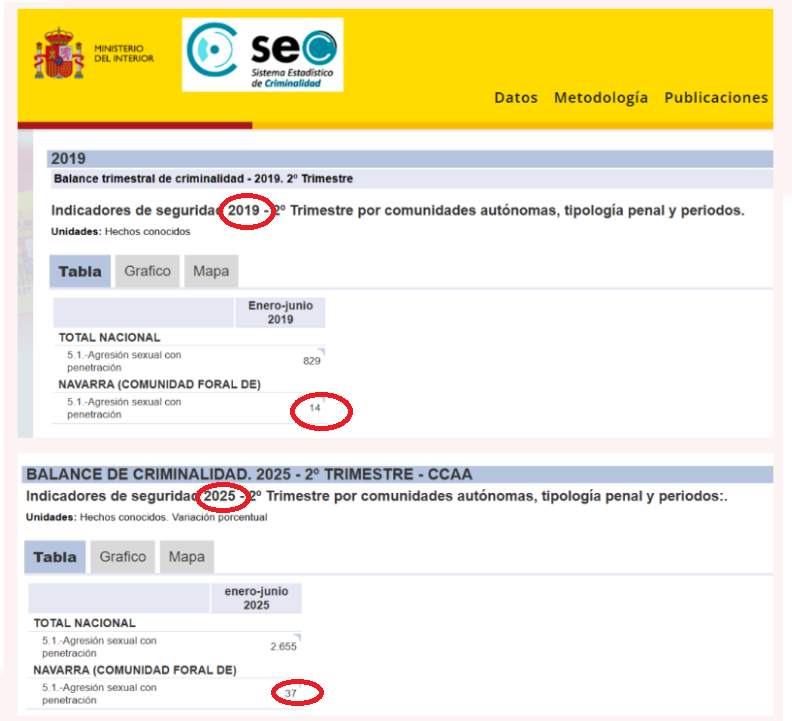Click the national total value 2.655
792x721 pixels.
[x=283, y=647]
